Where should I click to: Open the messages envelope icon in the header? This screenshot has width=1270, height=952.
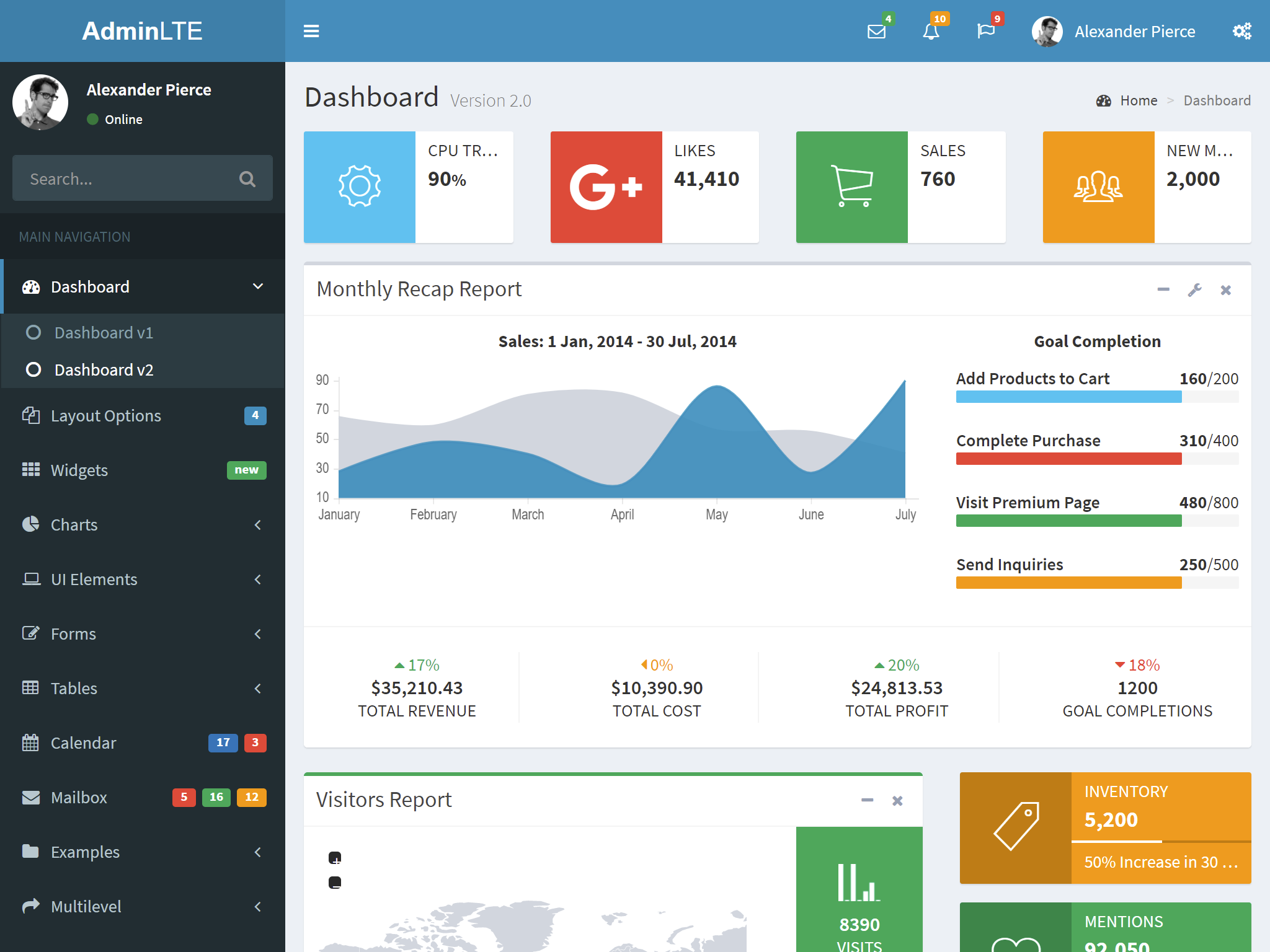876,31
